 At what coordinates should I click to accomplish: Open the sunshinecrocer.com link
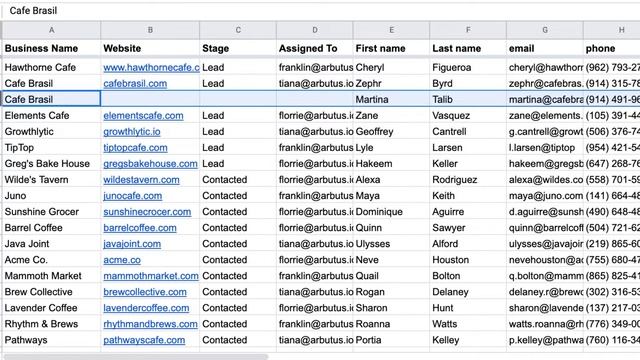pos(147,212)
